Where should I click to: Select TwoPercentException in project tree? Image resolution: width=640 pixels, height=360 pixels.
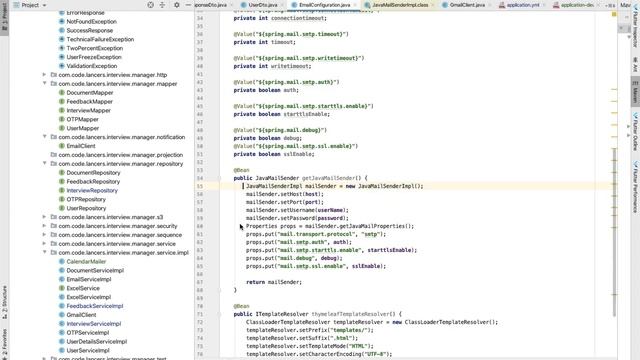(94, 48)
